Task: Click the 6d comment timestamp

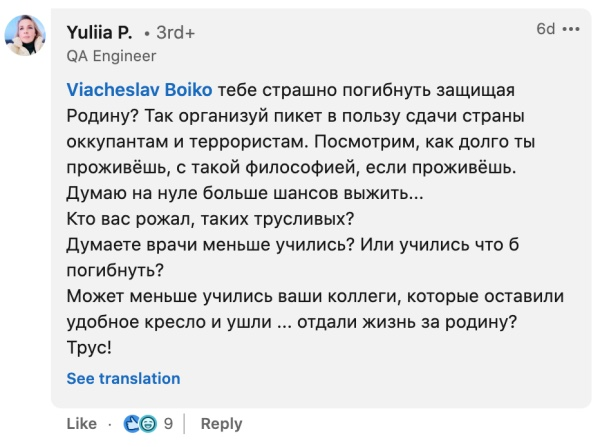Action: pos(545,29)
